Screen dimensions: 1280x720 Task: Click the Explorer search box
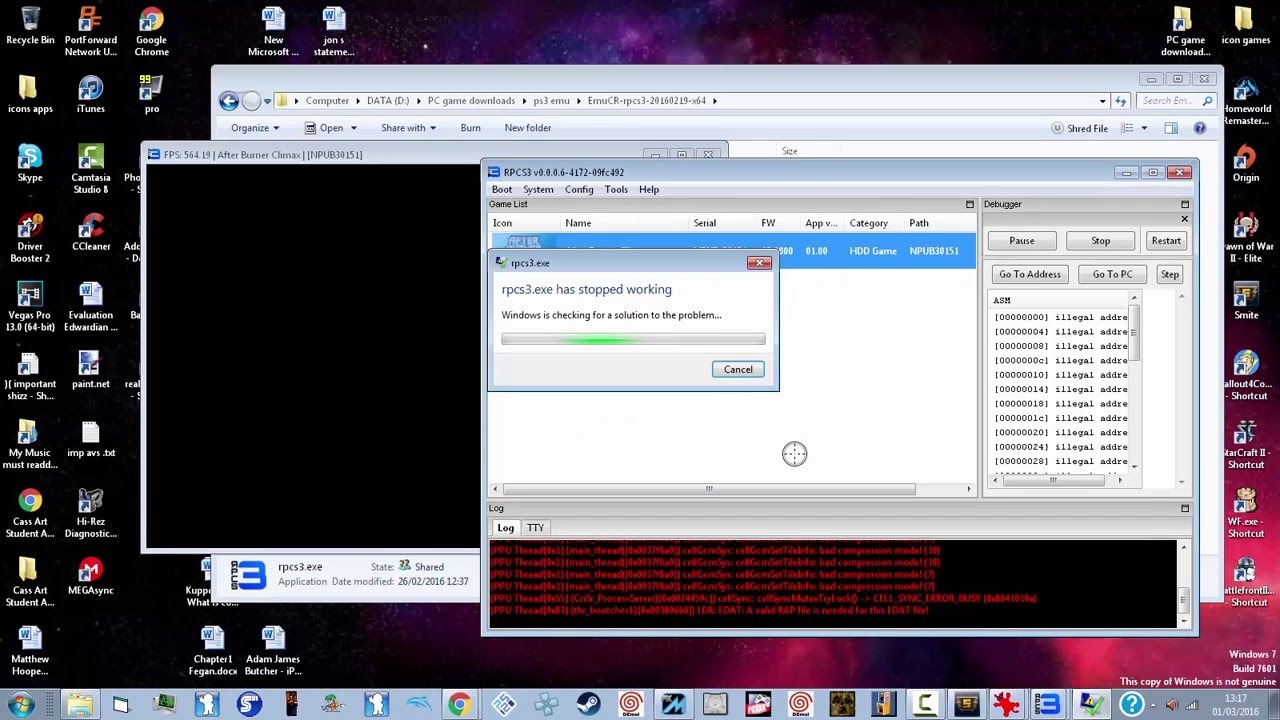(x=1176, y=101)
